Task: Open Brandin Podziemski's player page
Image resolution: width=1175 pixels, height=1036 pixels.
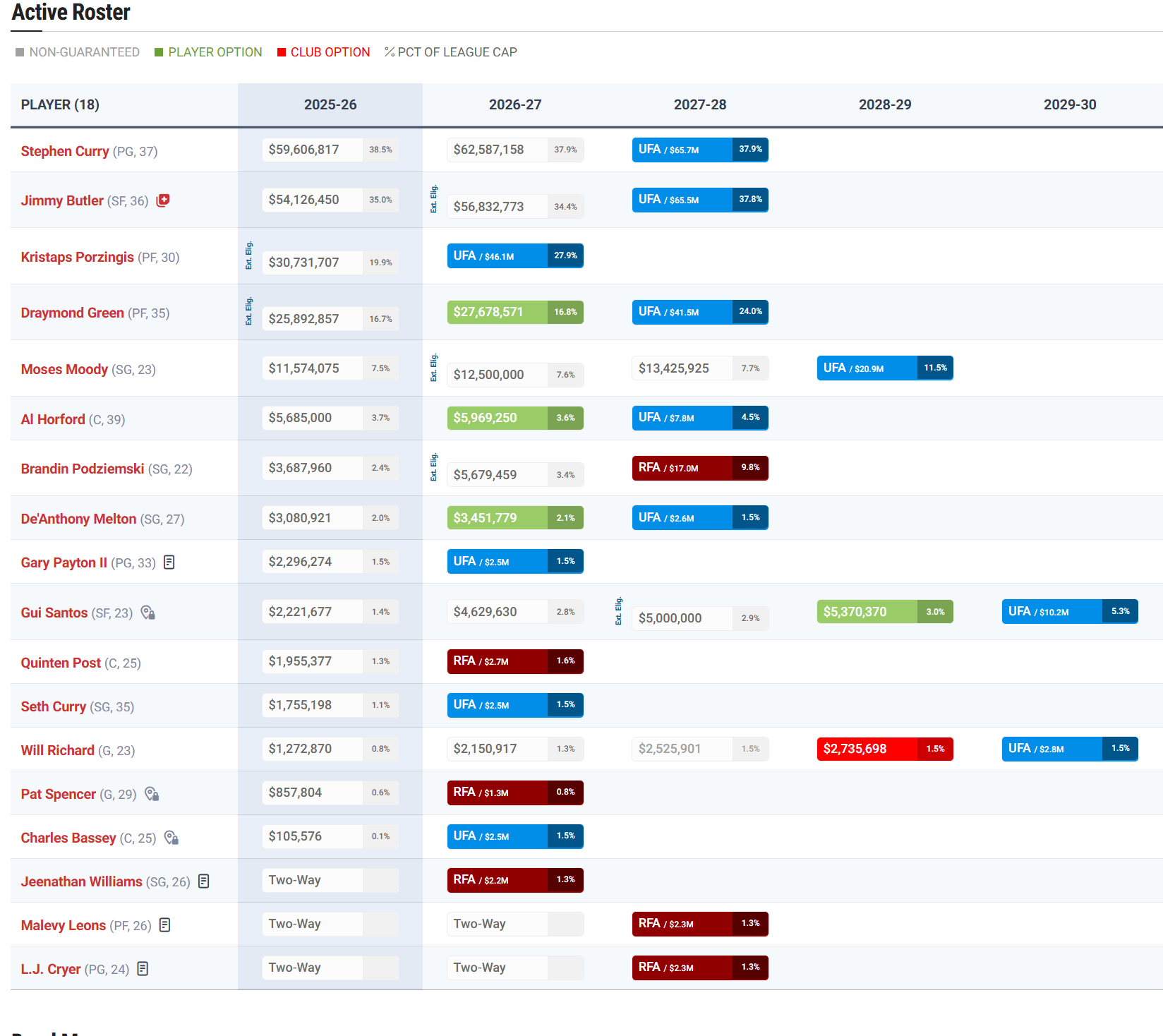Action: [x=83, y=469]
